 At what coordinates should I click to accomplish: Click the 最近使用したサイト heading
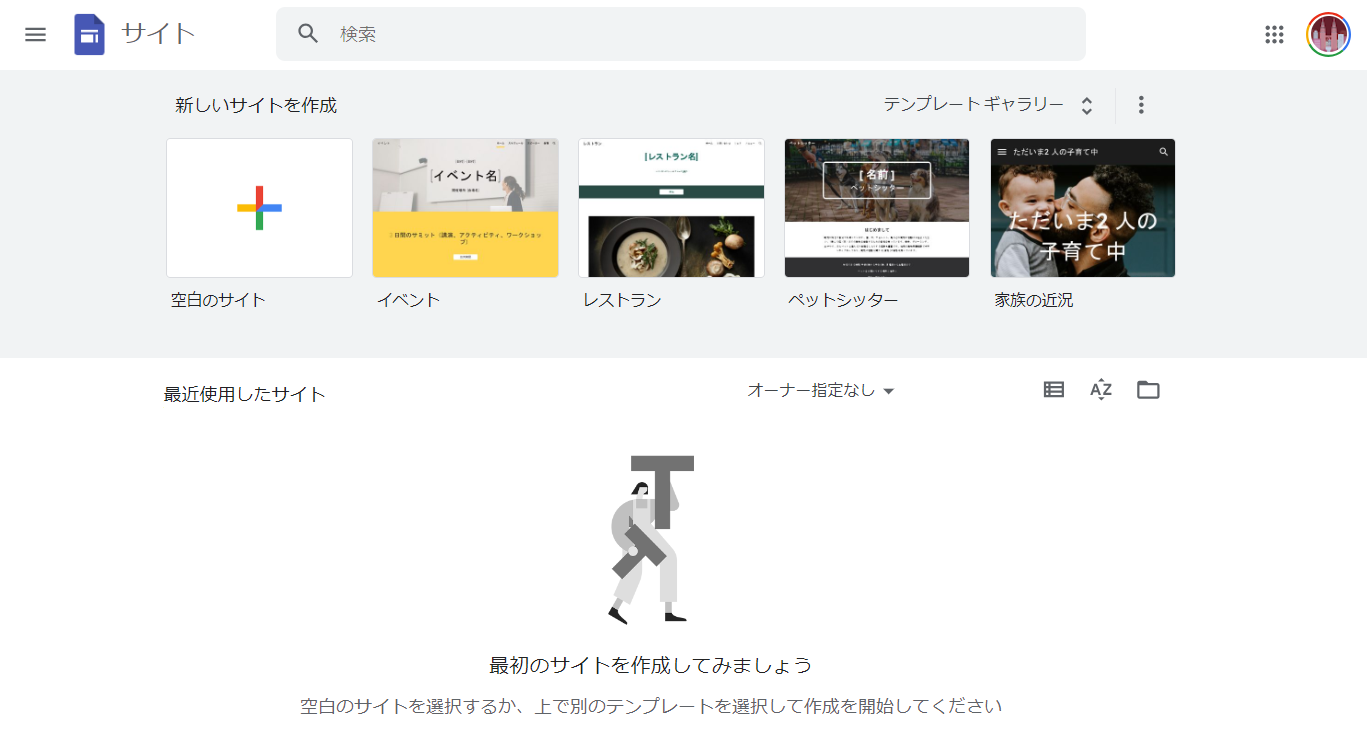pos(245,394)
